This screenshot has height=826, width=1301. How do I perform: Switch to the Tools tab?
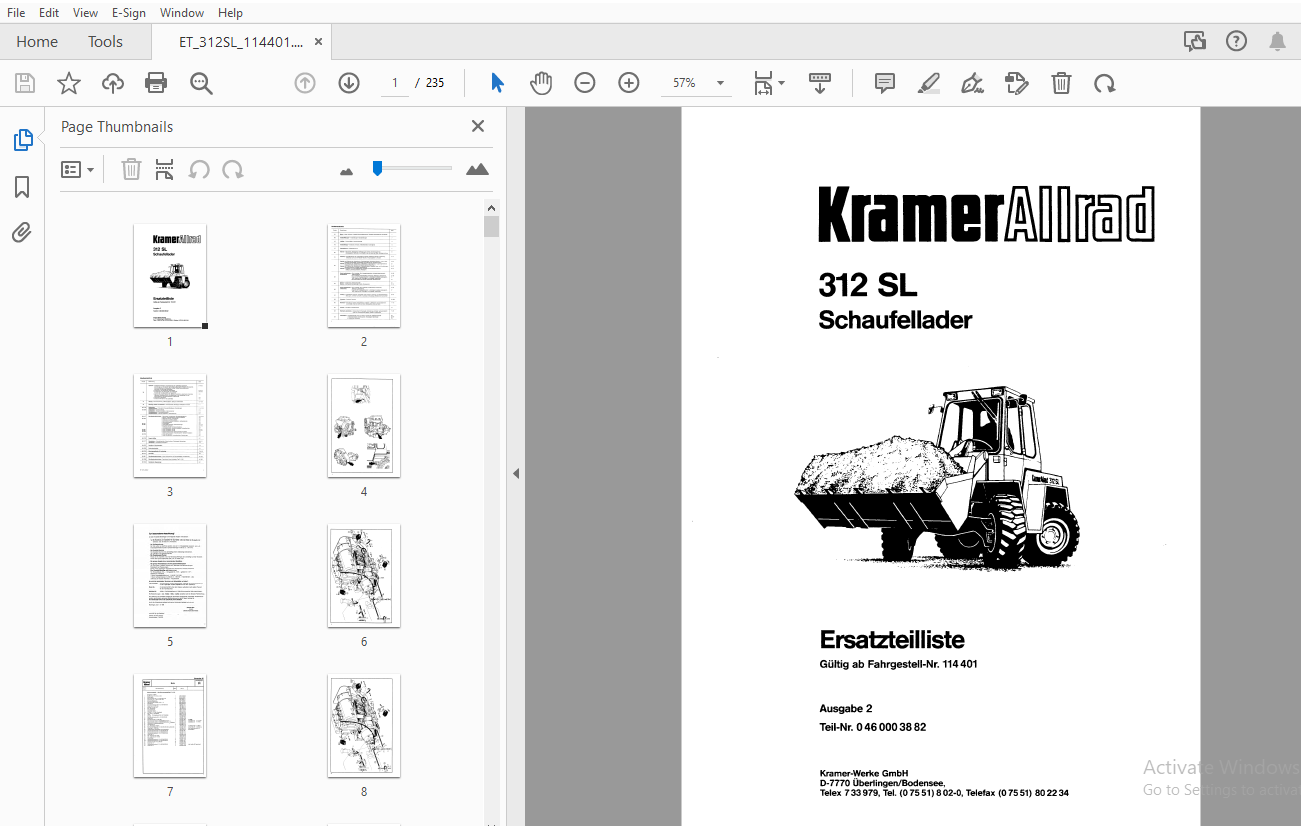pyautogui.click(x=105, y=41)
